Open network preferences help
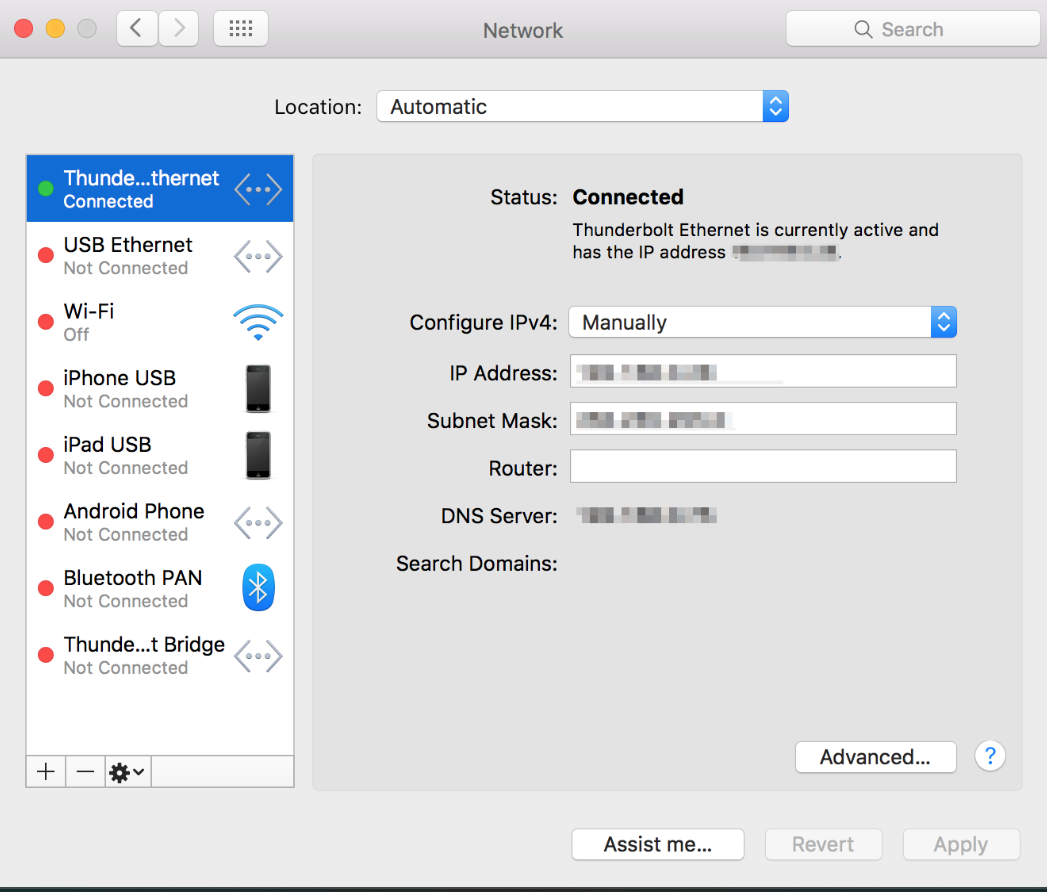 [x=990, y=756]
